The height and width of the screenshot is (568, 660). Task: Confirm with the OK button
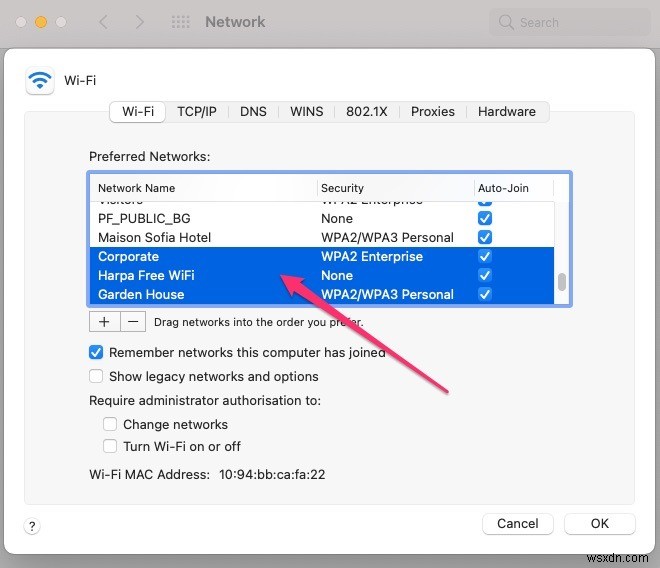tap(599, 523)
